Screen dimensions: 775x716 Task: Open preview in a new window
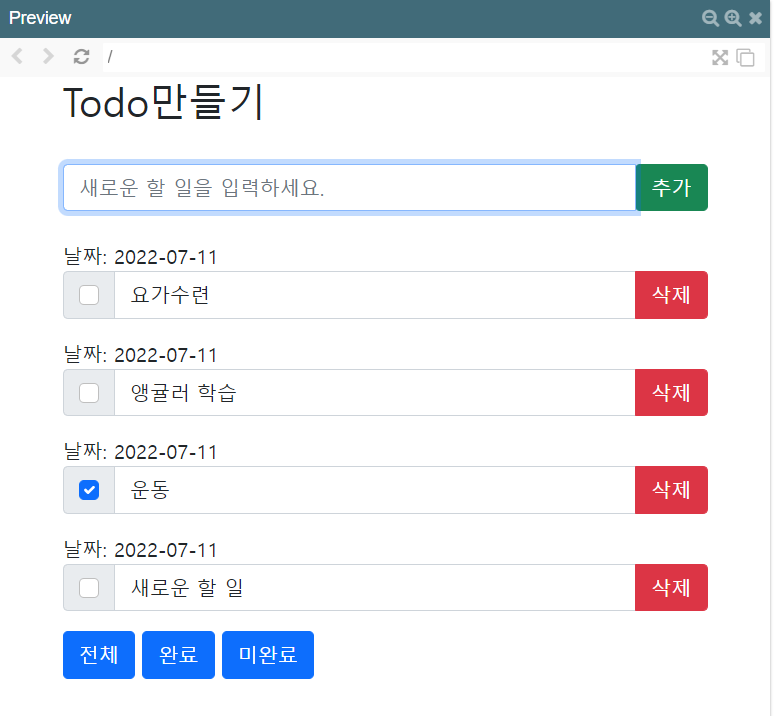click(x=745, y=57)
